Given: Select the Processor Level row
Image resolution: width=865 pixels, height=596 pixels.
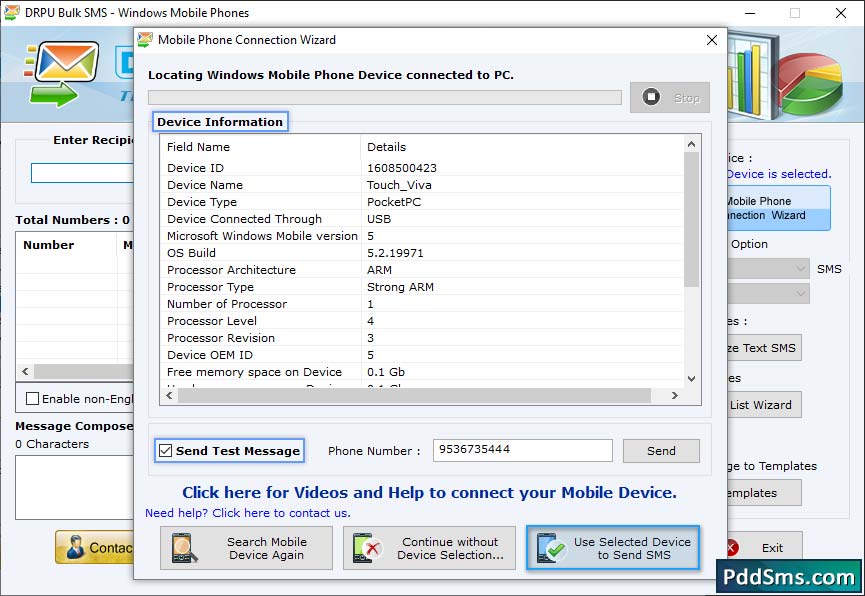Looking at the screenshot, I should 422,321.
